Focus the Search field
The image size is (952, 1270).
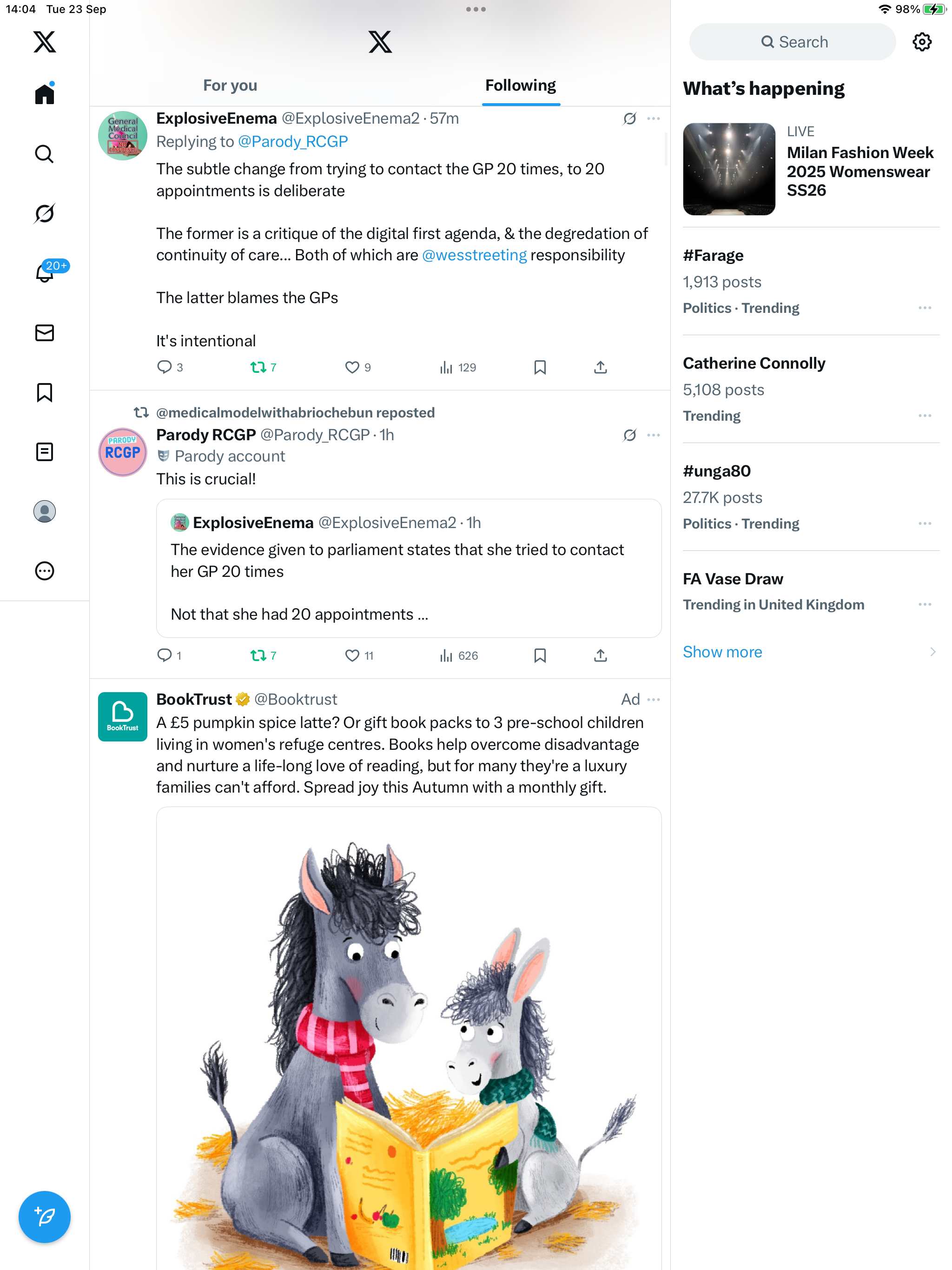[x=793, y=42]
